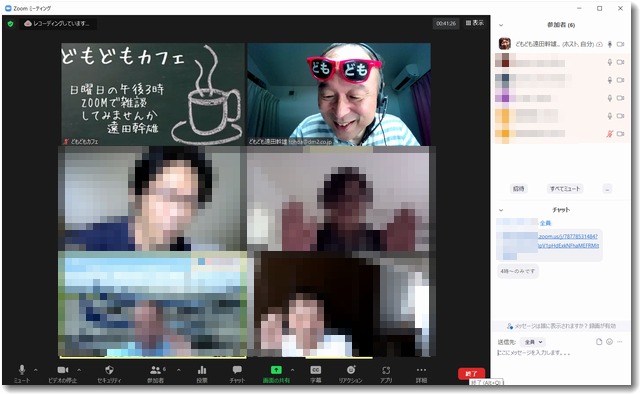Open 表示 view menu top-right
Viewport: 640px width, 394px height.
click(x=475, y=23)
